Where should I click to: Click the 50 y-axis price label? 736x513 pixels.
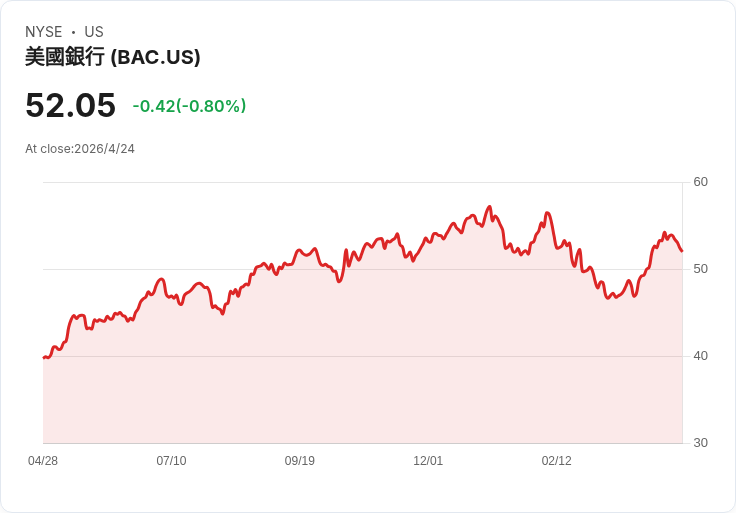pos(700,269)
